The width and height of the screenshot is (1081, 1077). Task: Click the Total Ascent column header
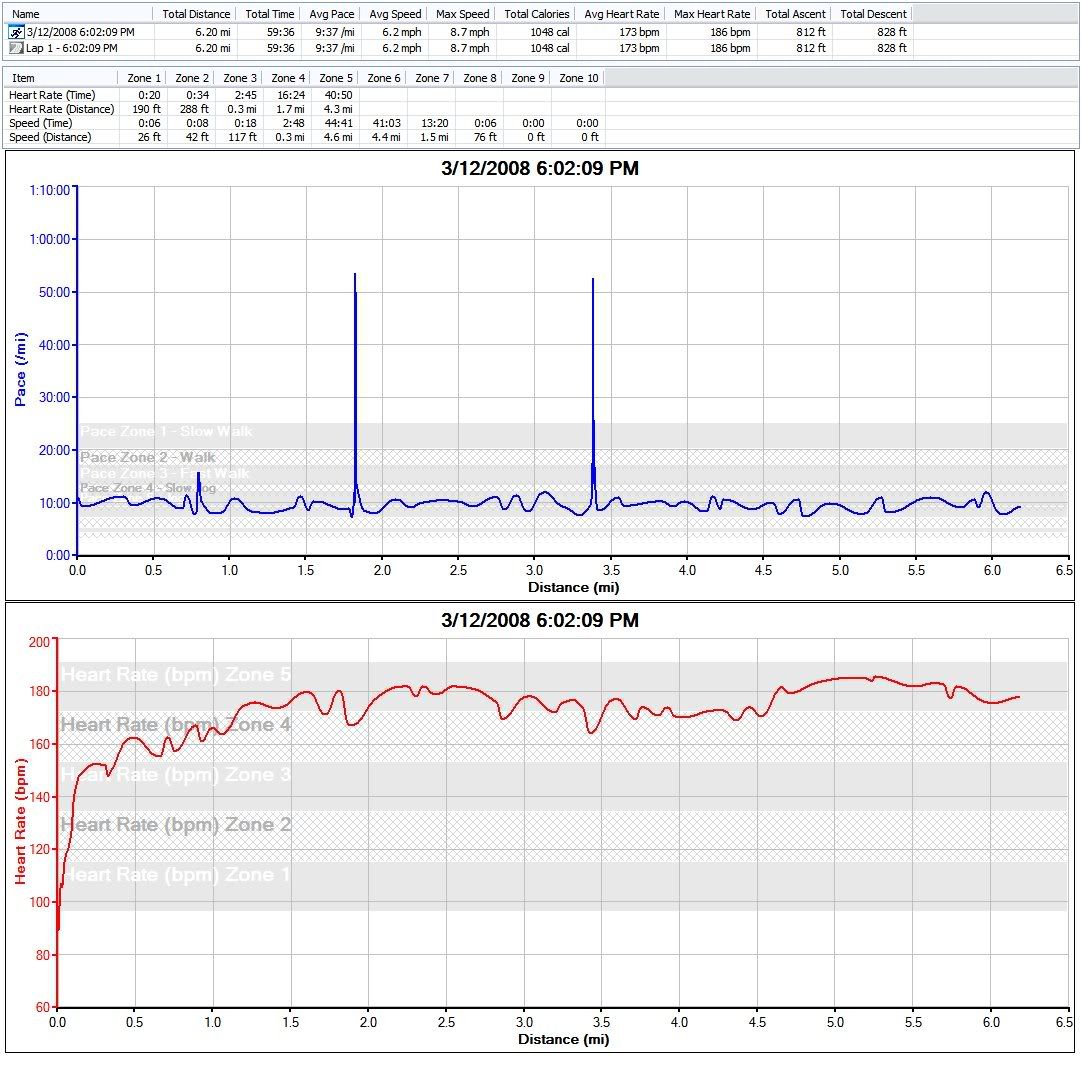(794, 14)
